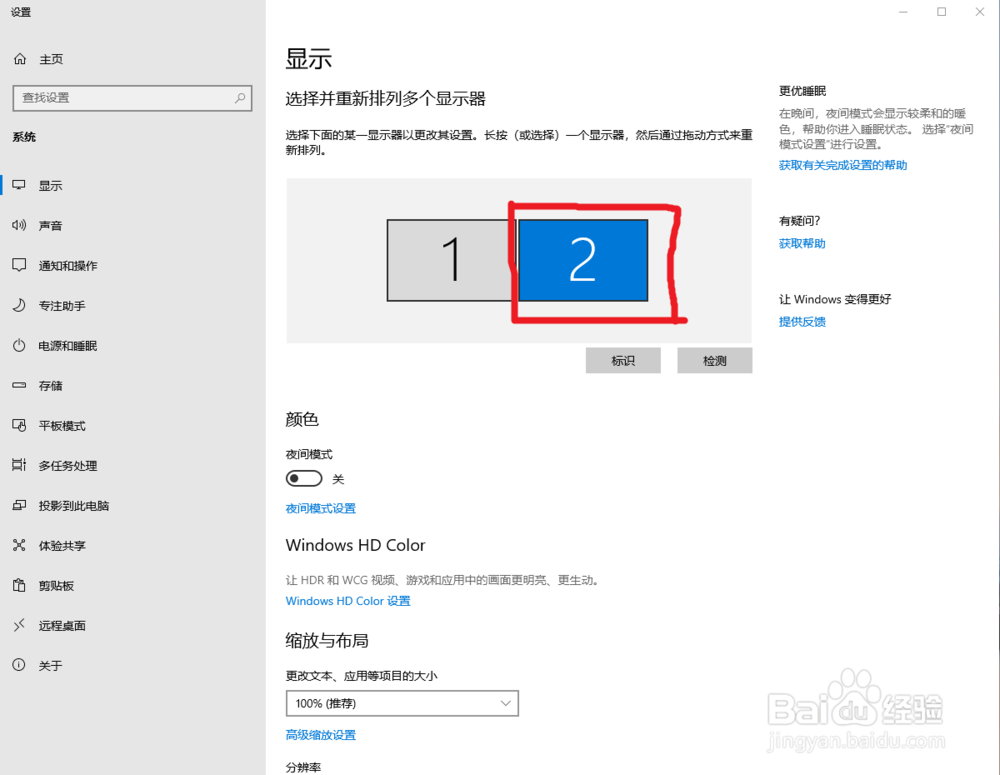Screen dimensions: 1000x775
Task: Click the 存储 drive icon
Action: pyautogui.click(x=19, y=385)
